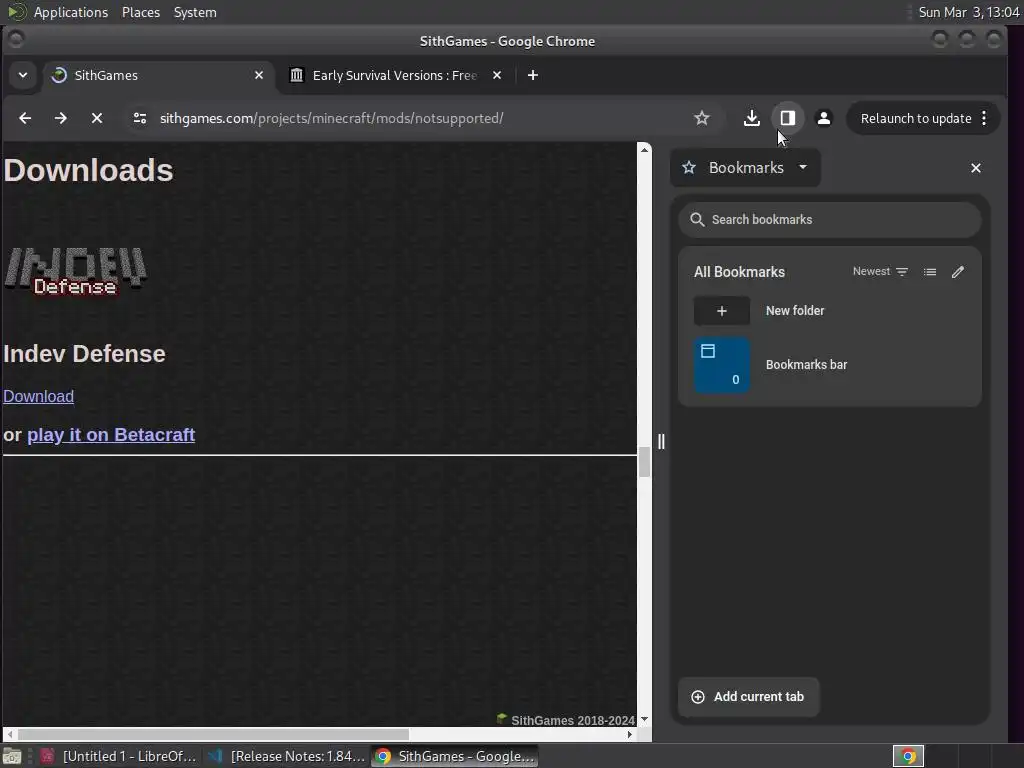This screenshot has height=768, width=1024.
Task: Switch bookmarks to list view icon
Action: pos(930,272)
